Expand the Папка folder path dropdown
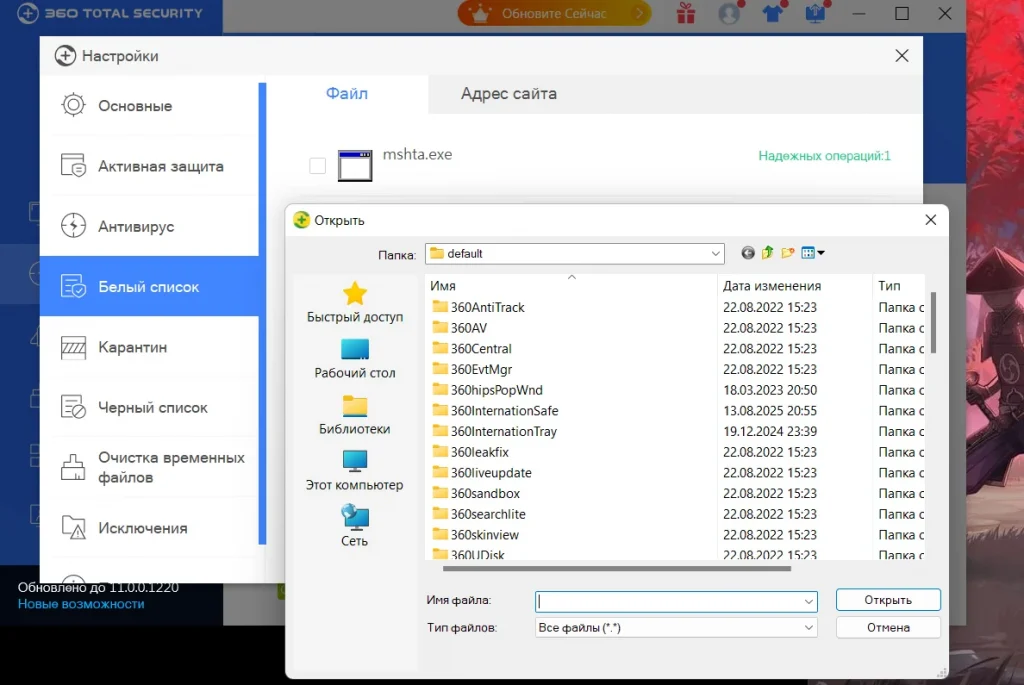Viewport: 1024px width, 685px height. click(x=716, y=253)
